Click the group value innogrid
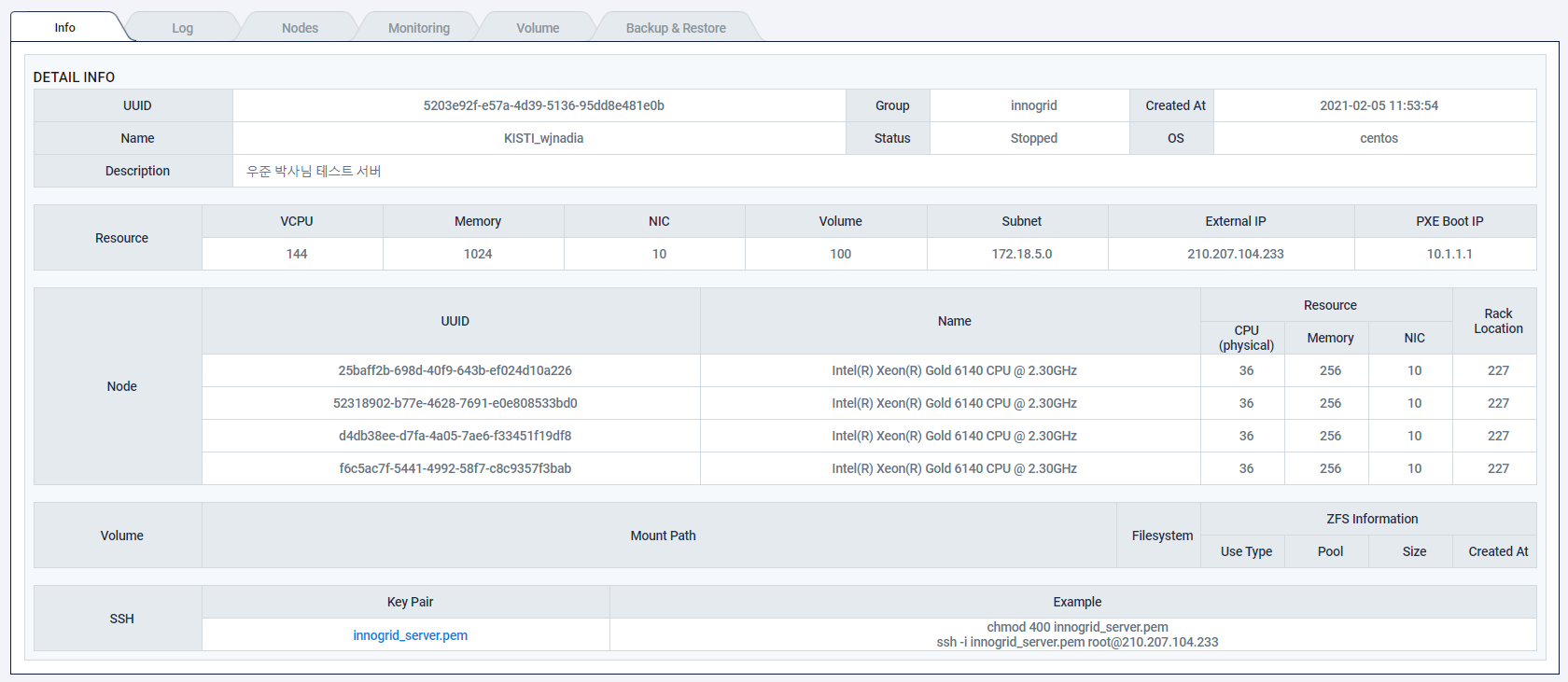This screenshot has height=682, width=1568. (x=1033, y=105)
